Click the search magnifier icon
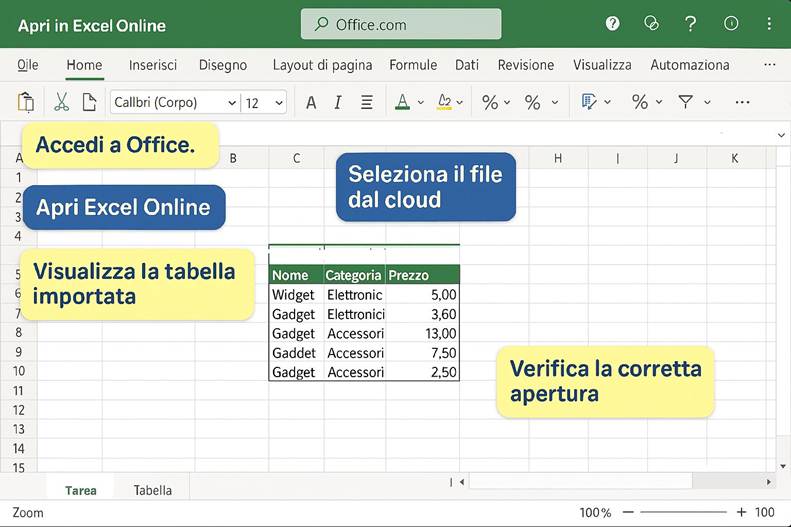 point(321,24)
